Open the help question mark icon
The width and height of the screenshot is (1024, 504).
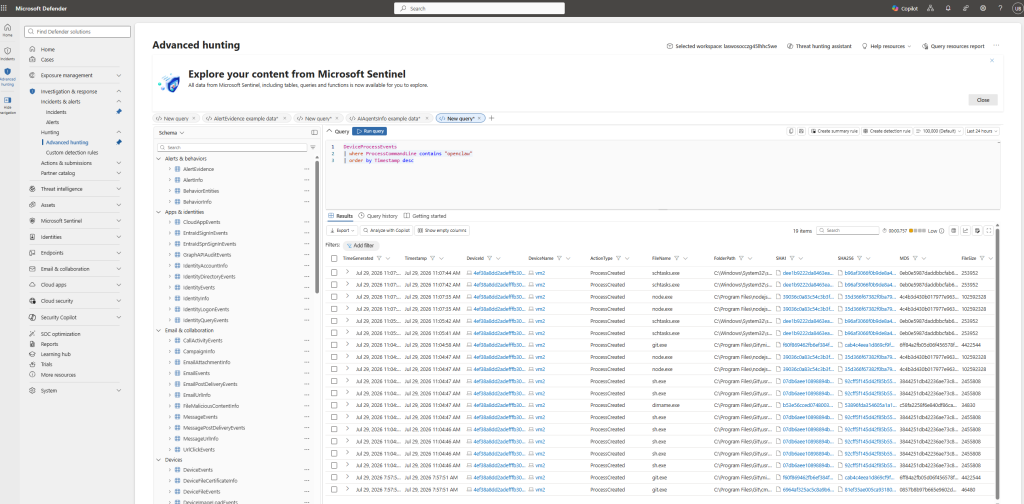coord(1000,8)
